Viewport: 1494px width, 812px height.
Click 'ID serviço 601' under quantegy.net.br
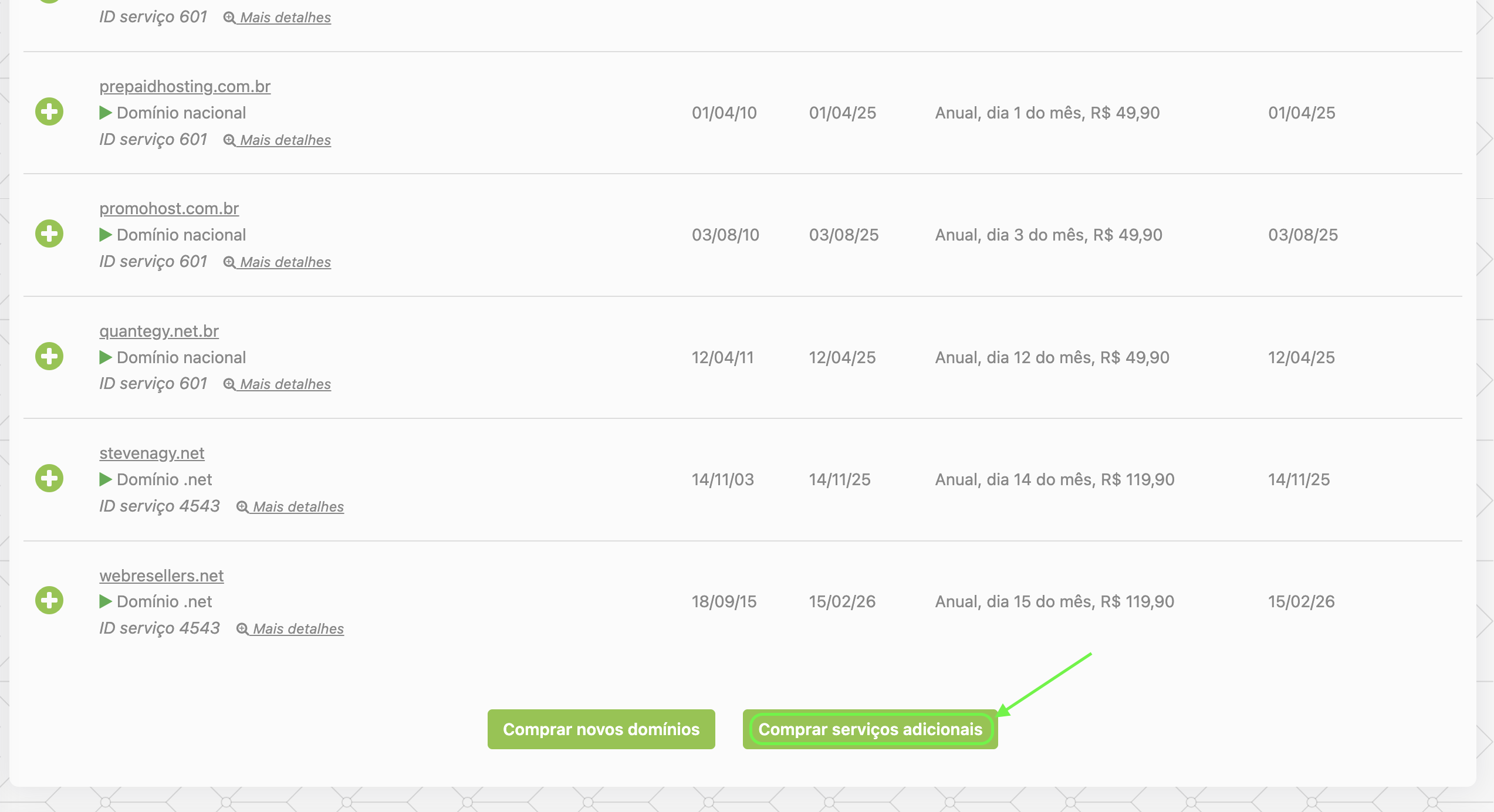[x=153, y=383]
